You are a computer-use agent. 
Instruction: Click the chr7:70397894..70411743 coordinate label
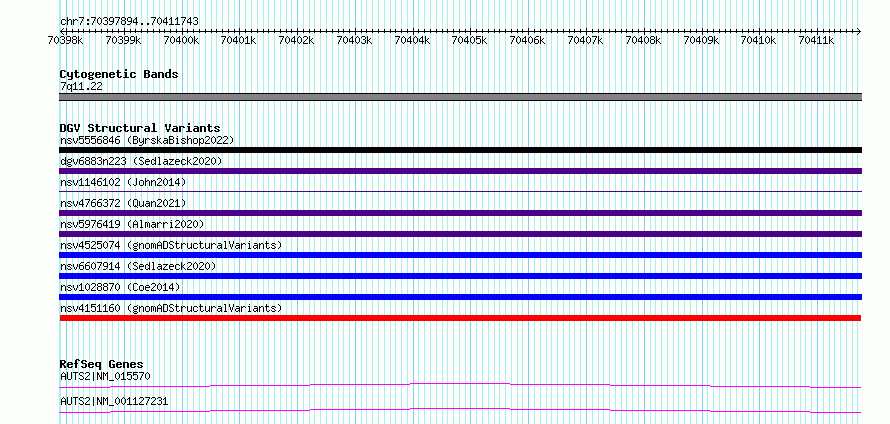coord(129,21)
